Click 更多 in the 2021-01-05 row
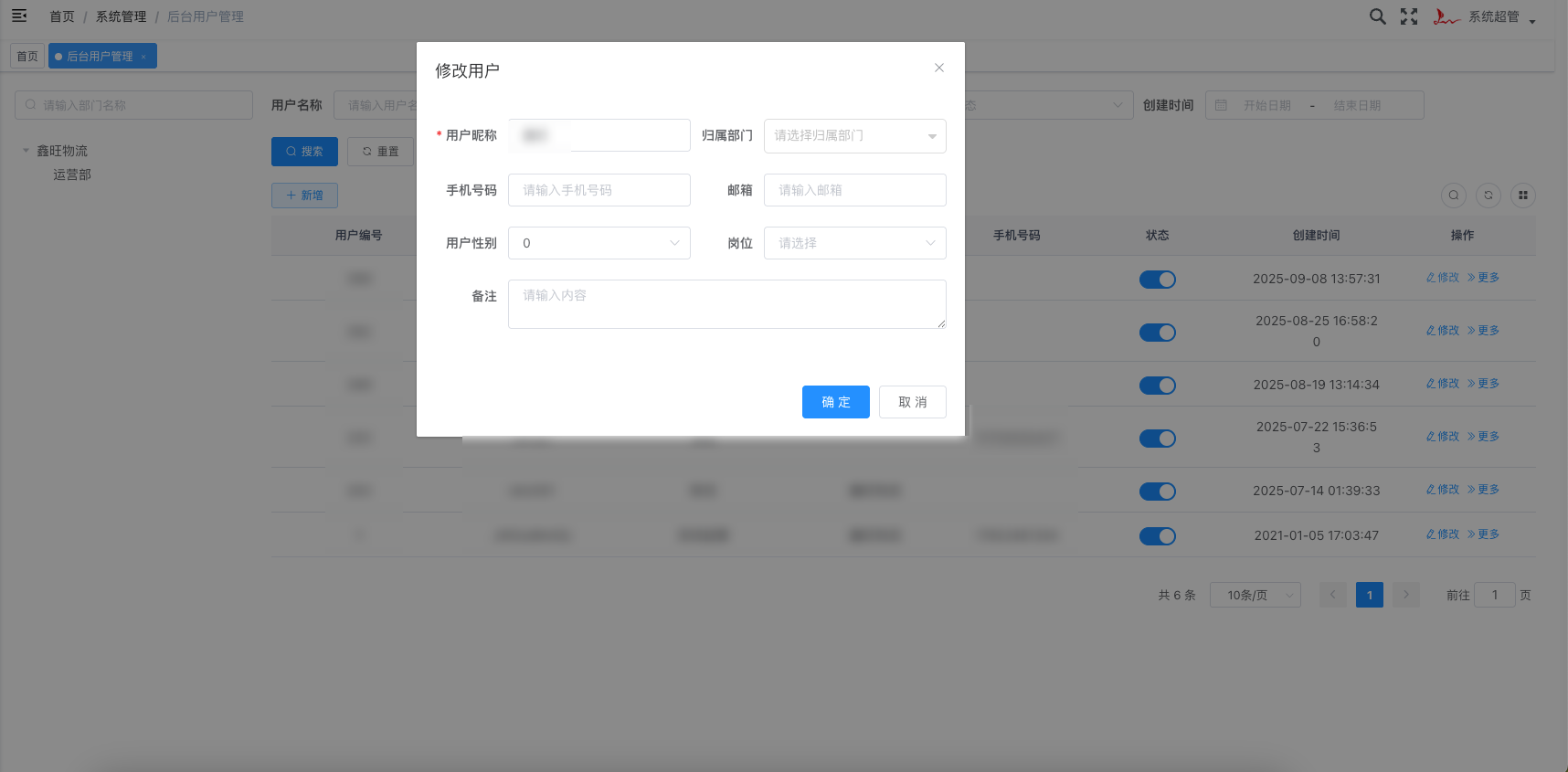The image size is (1568, 772). click(1483, 534)
